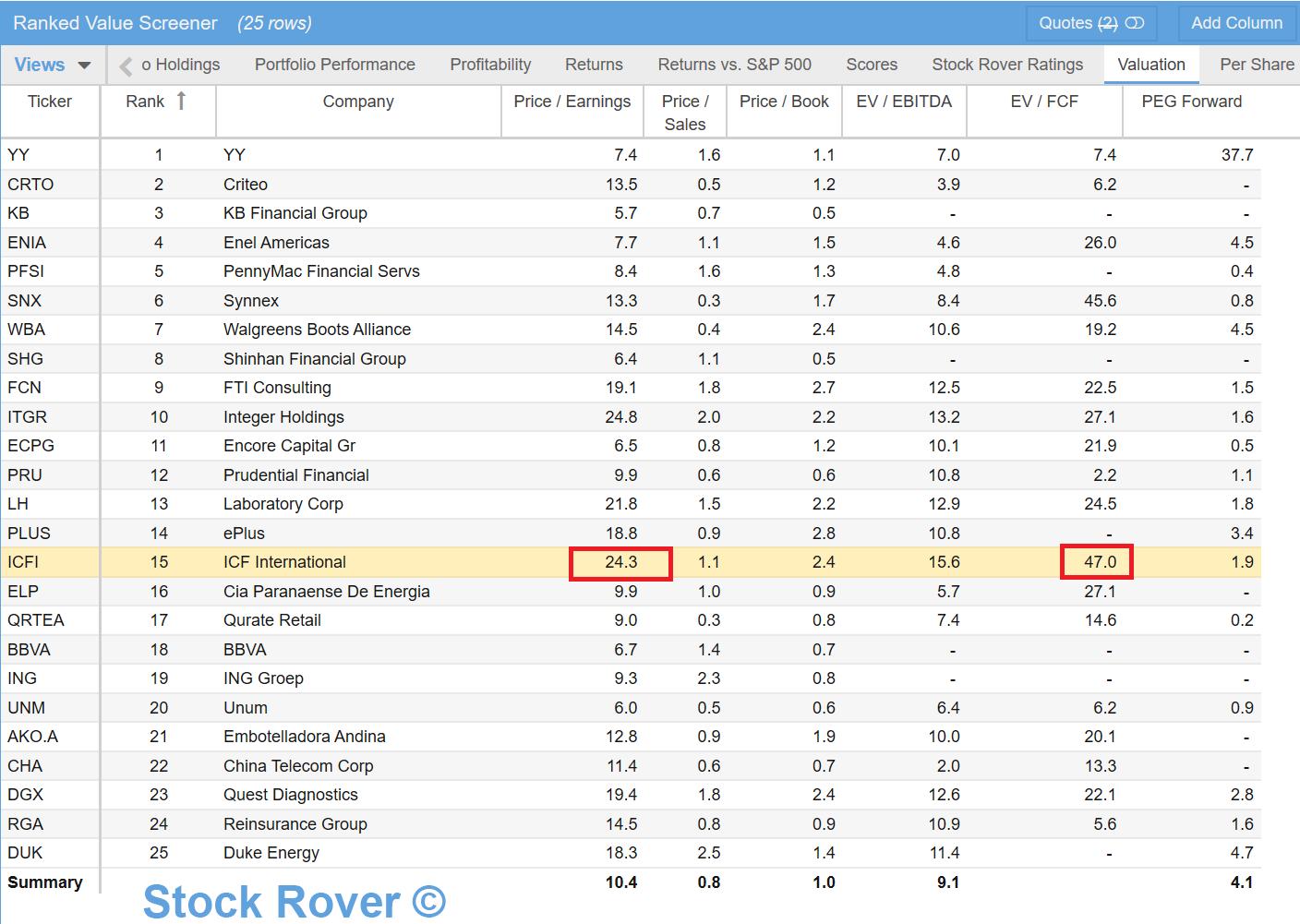The width and height of the screenshot is (1300, 924).
Task: Click Synnex EV / FCF value 45.6
Action: 1101,301
